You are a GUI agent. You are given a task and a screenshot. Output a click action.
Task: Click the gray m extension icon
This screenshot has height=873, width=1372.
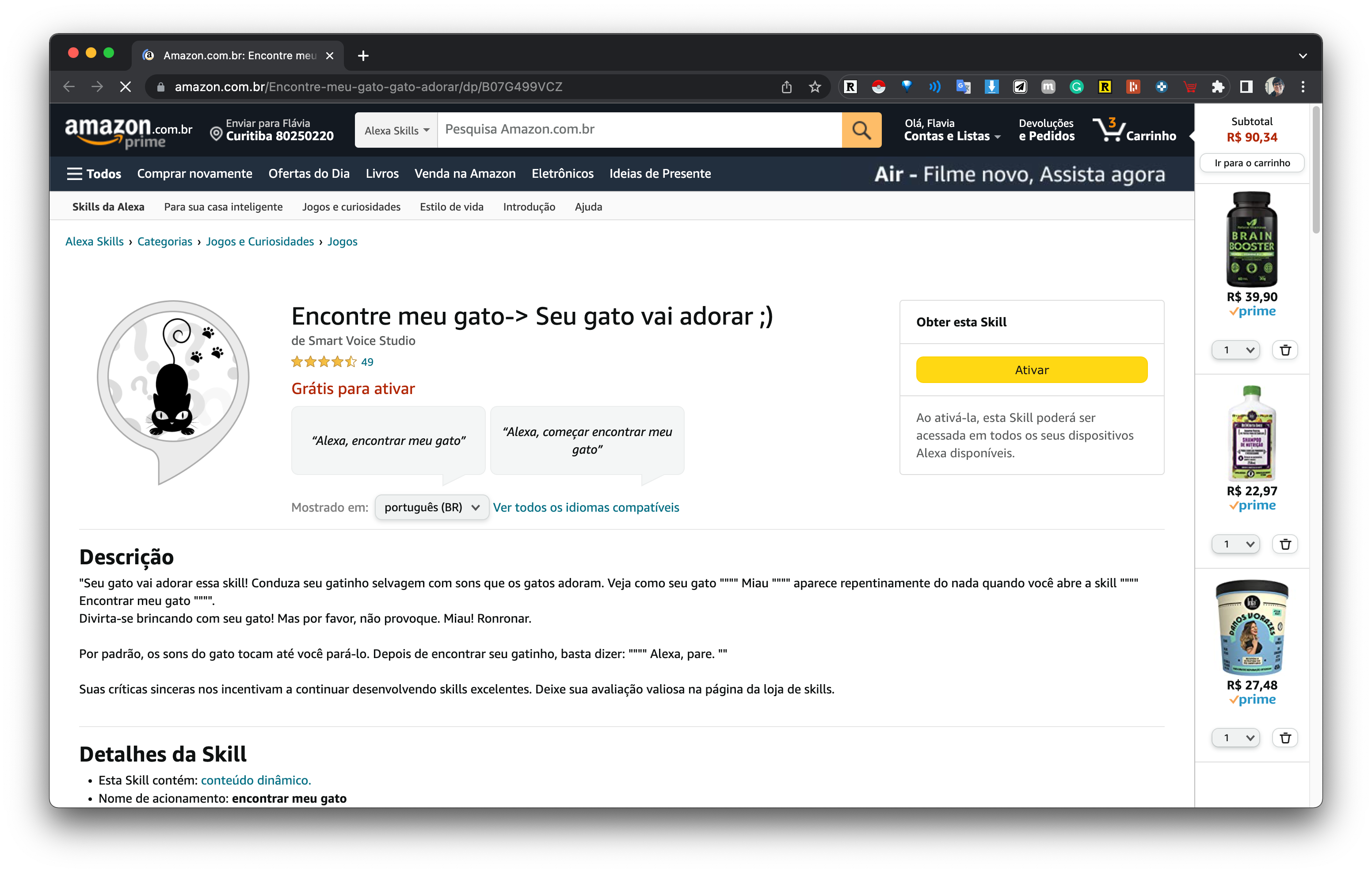tap(1048, 87)
